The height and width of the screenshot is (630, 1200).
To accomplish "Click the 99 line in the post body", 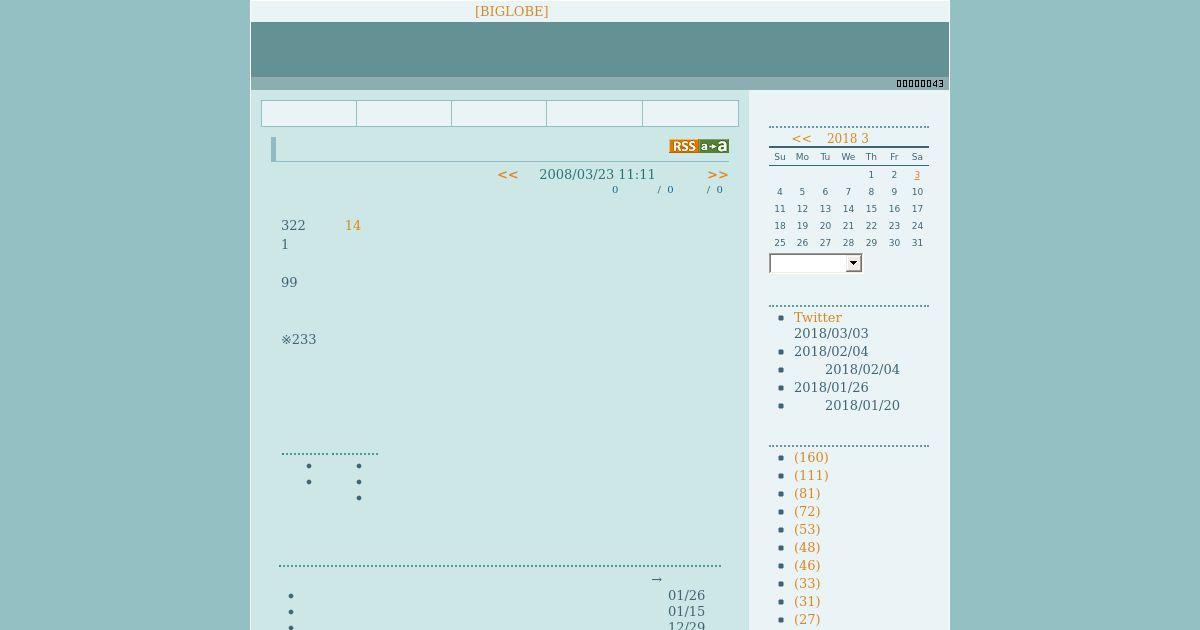I will (x=289, y=283).
